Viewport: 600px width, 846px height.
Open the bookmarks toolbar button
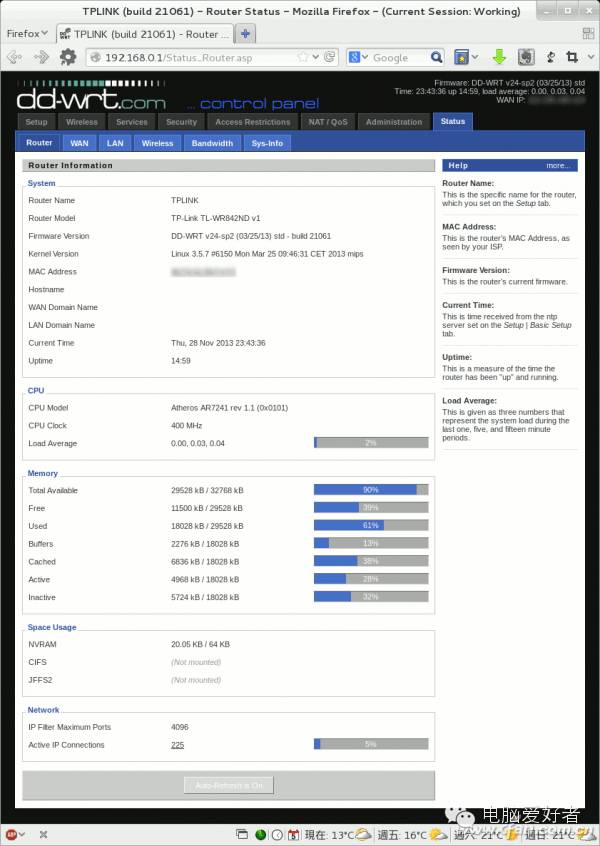pyautogui.click(x=461, y=57)
